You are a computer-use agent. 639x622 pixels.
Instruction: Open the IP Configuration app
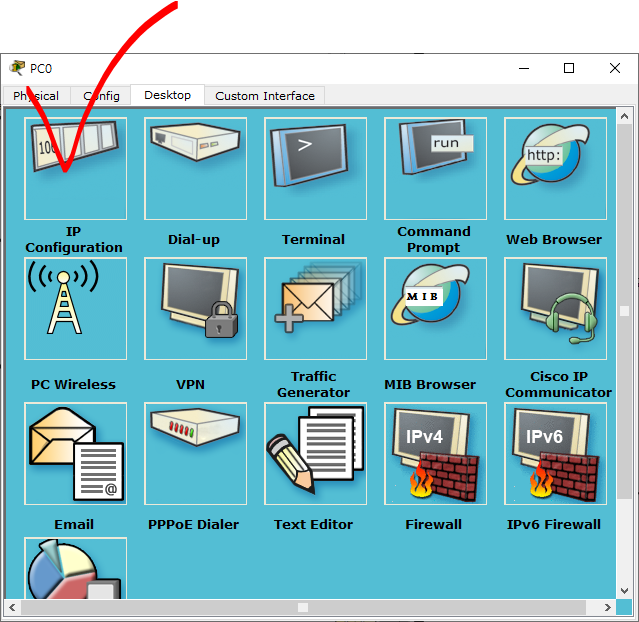[75, 168]
